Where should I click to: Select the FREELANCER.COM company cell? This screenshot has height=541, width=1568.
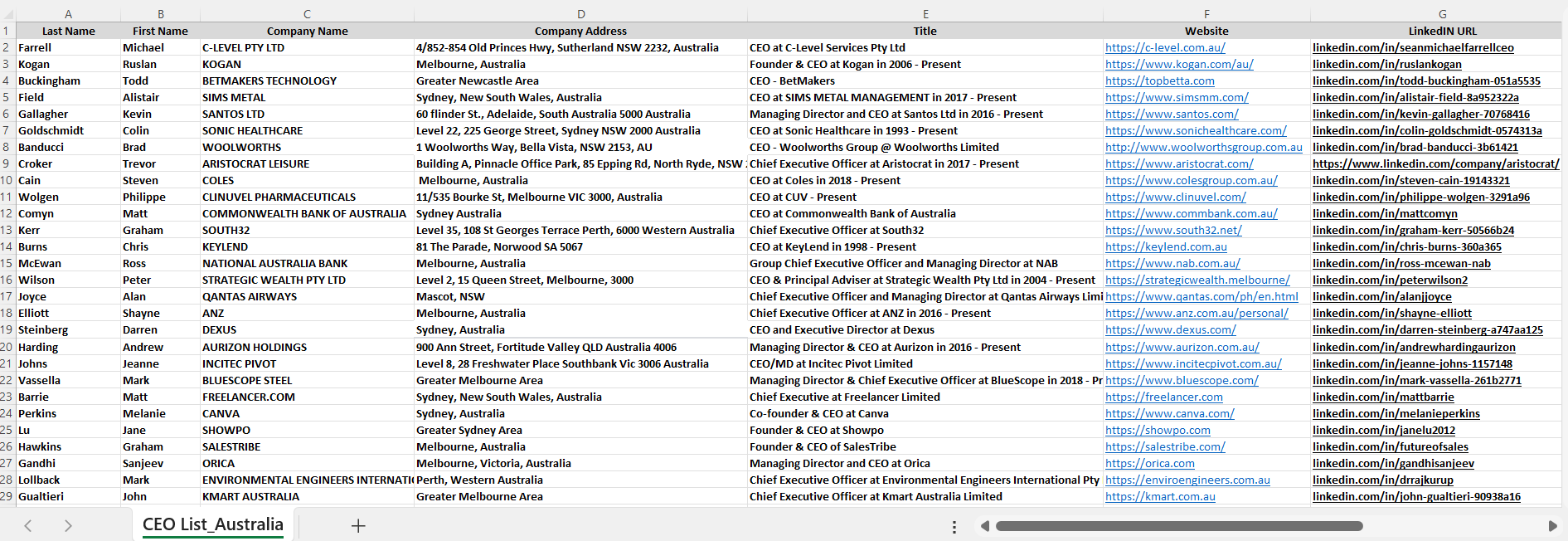pyautogui.click(x=307, y=397)
